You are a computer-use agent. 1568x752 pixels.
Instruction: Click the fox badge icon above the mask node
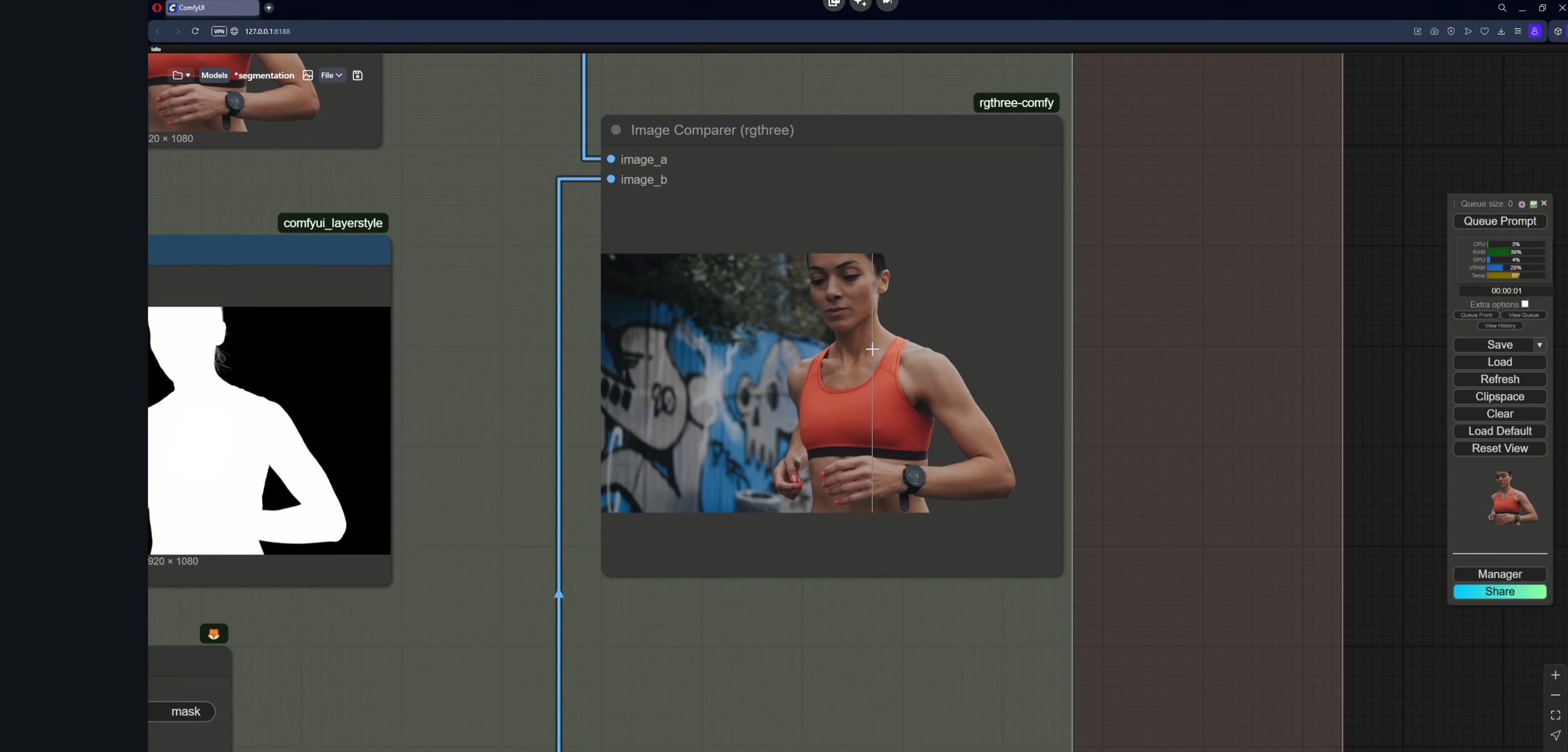click(x=214, y=633)
